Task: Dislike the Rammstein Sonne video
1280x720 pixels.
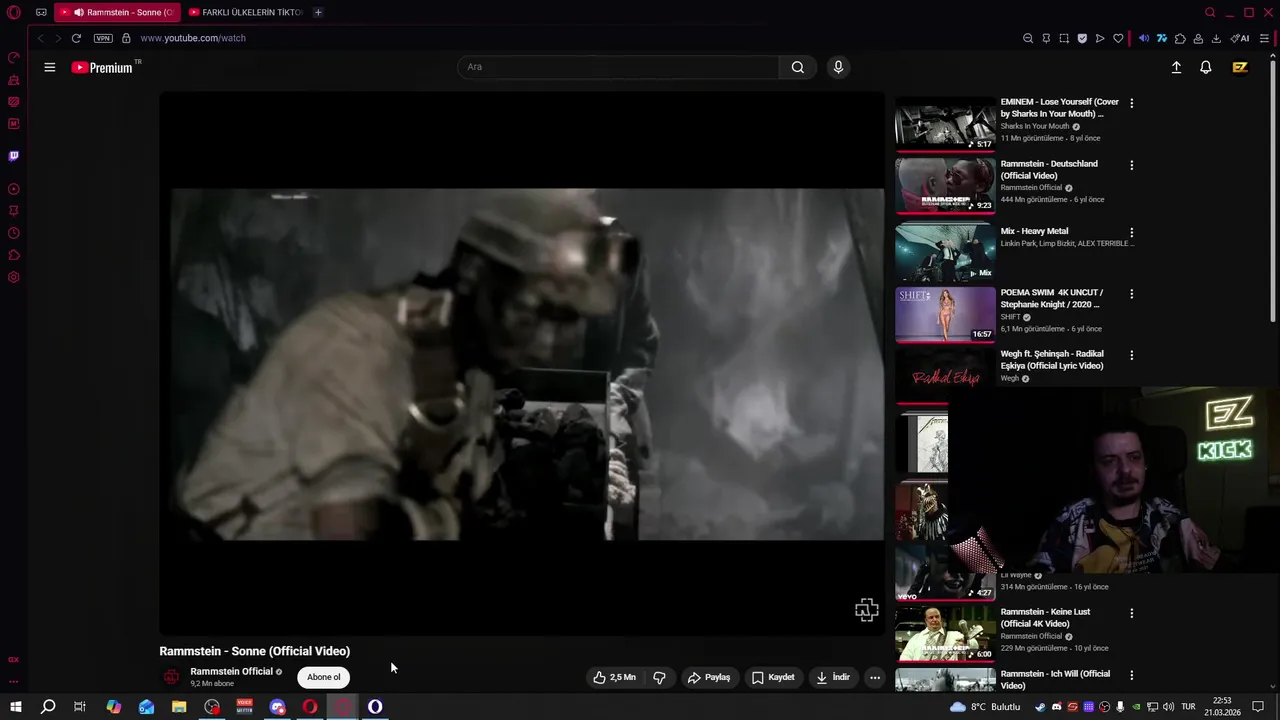Action: coord(659,677)
